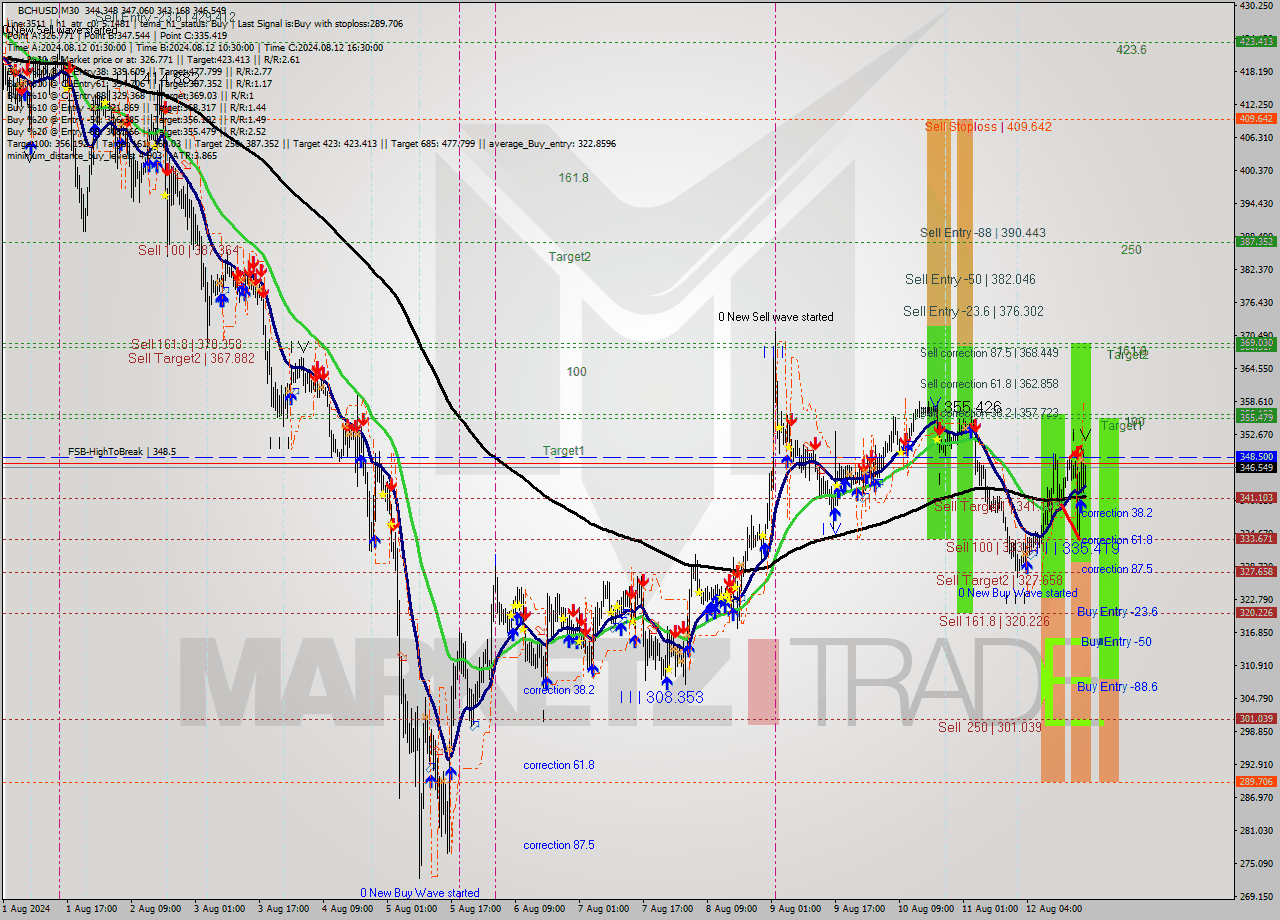Click the '250' Fibonacci level label
1280x920 pixels.
coord(1131,250)
